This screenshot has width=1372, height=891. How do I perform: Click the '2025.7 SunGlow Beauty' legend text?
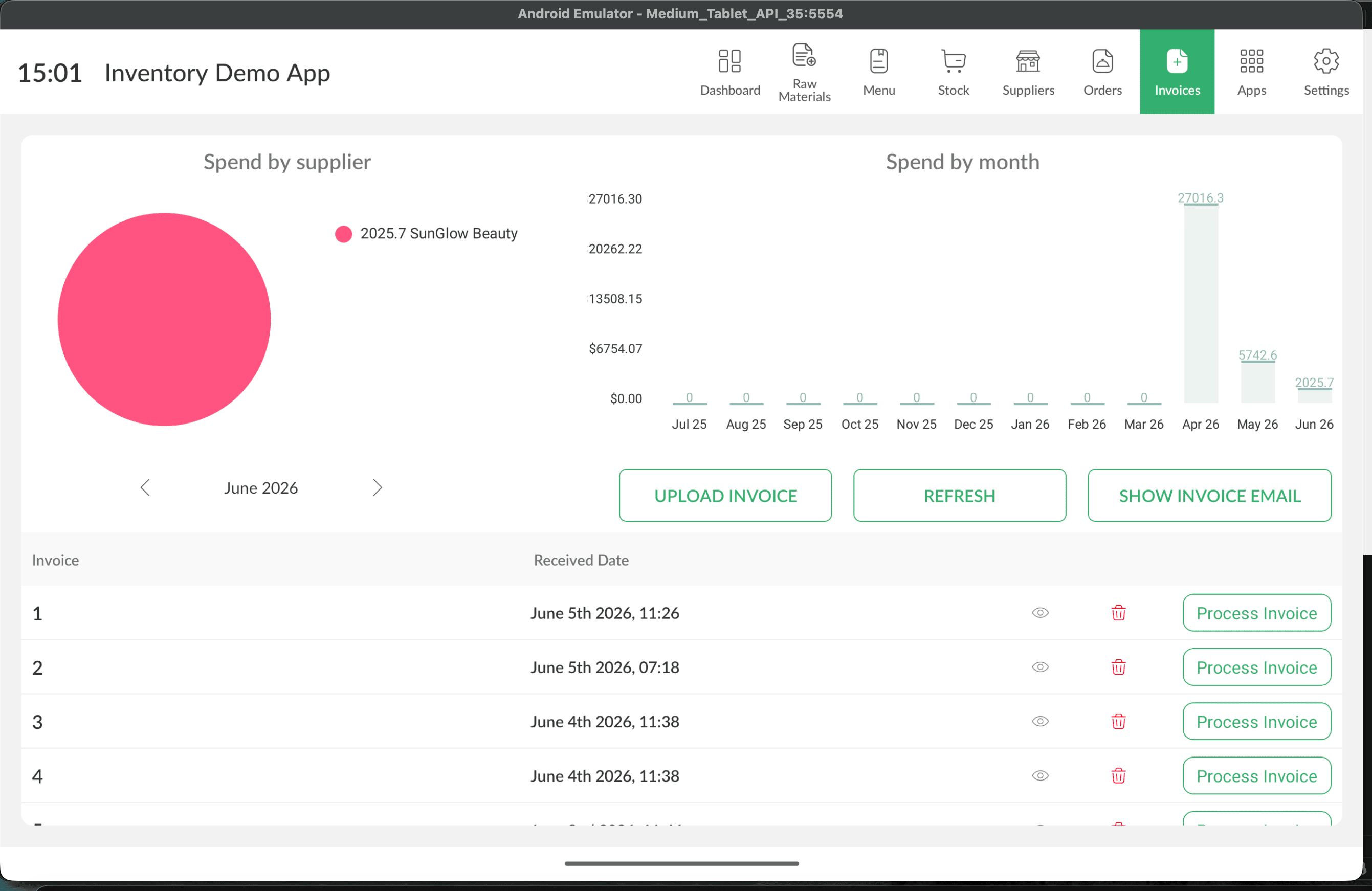(x=439, y=233)
